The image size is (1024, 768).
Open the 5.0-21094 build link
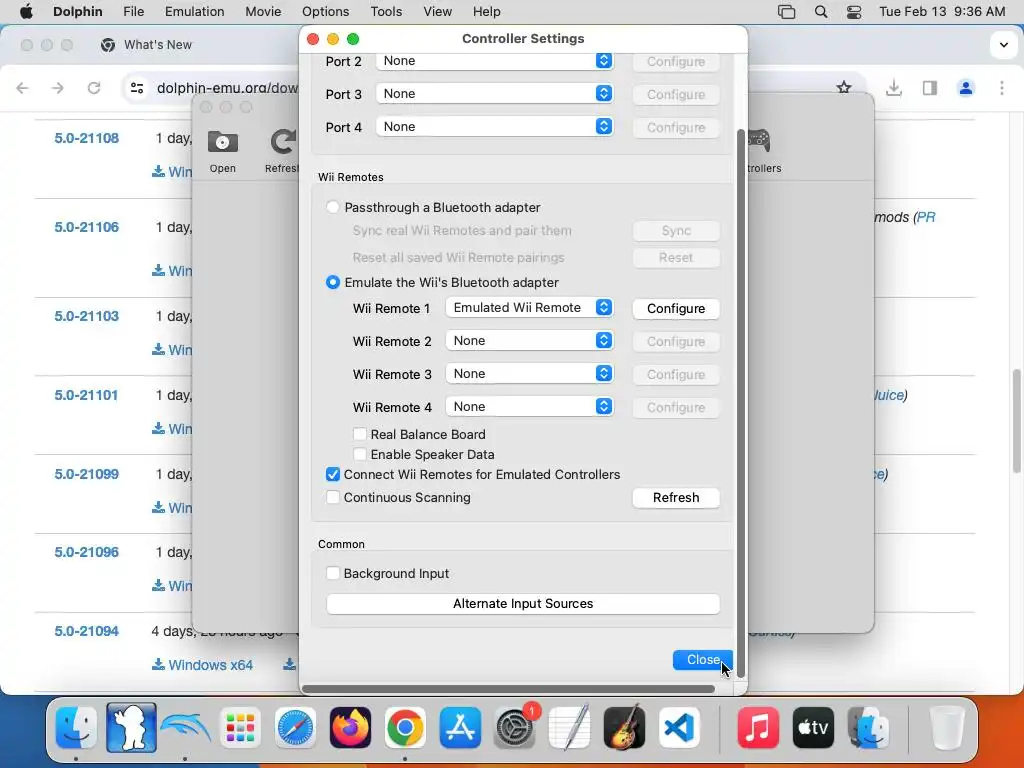[87, 632]
